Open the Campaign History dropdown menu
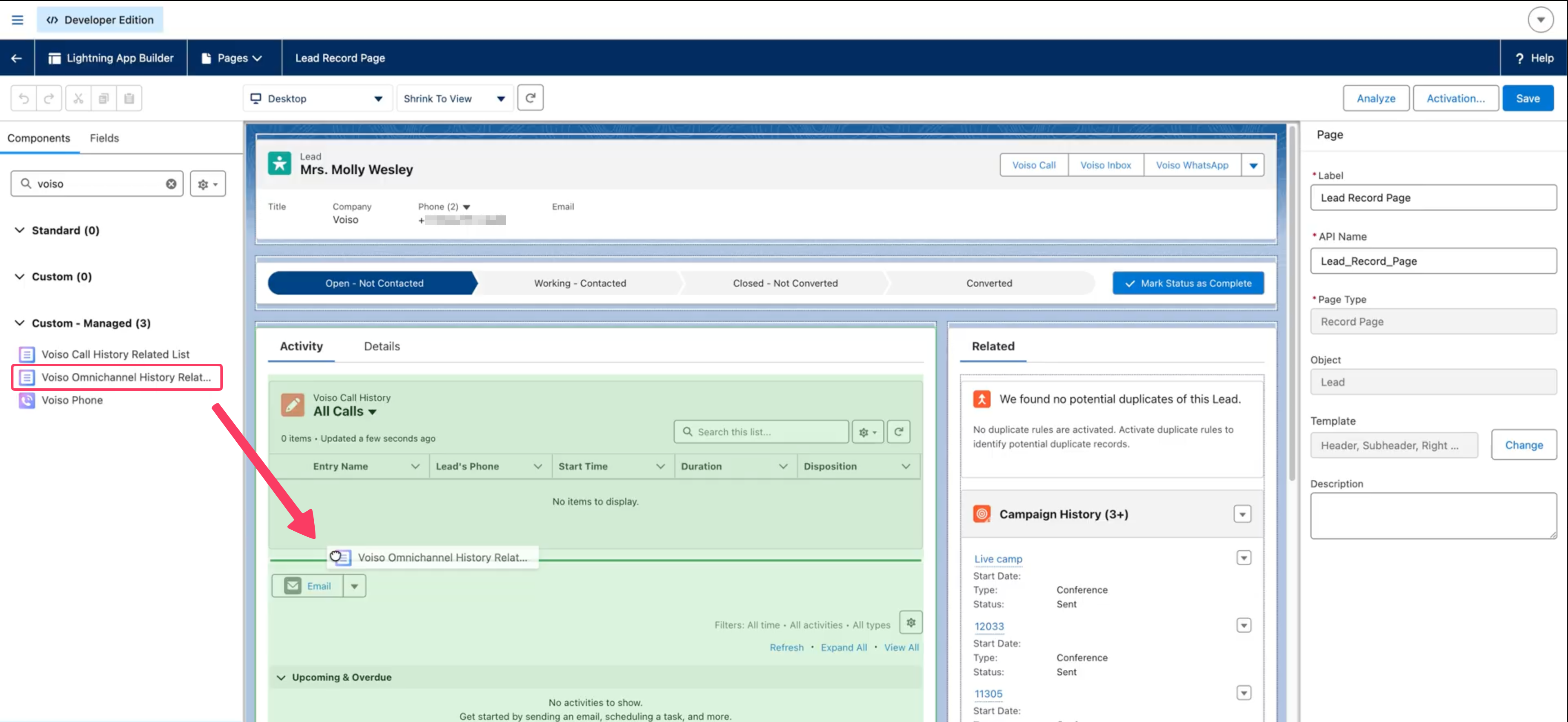This screenshot has height=722, width=1568. click(1242, 514)
